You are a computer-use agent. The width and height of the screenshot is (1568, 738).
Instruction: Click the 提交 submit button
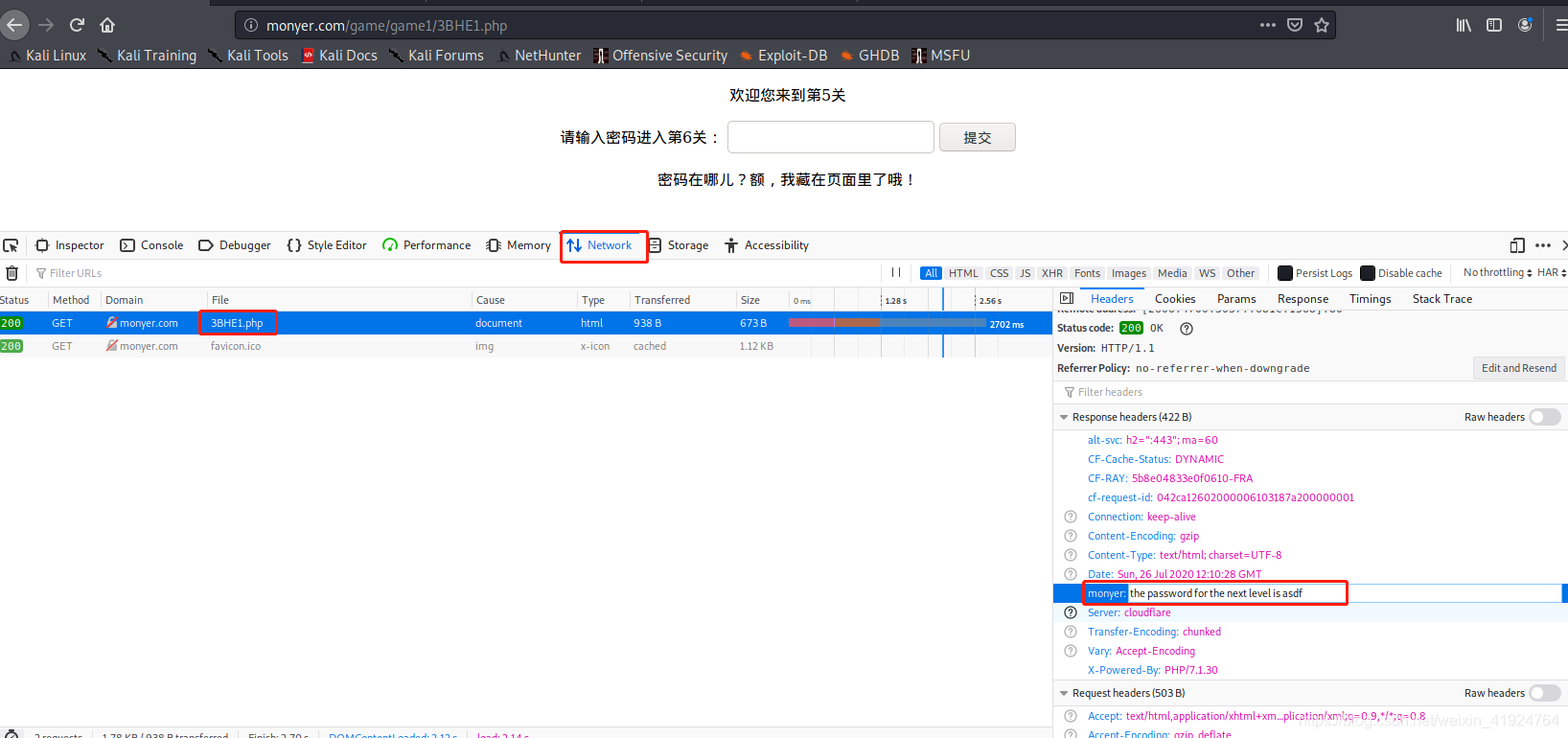(x=978, y=137)
